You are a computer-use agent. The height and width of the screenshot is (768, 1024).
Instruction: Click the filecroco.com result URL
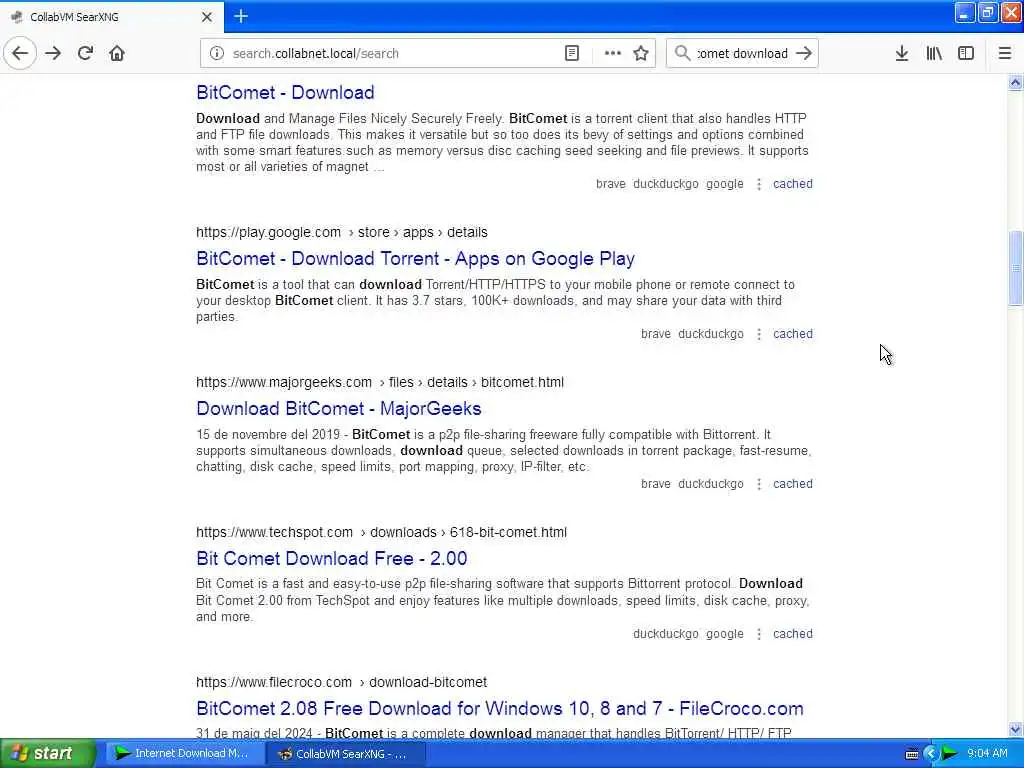[x=342, y=682]
